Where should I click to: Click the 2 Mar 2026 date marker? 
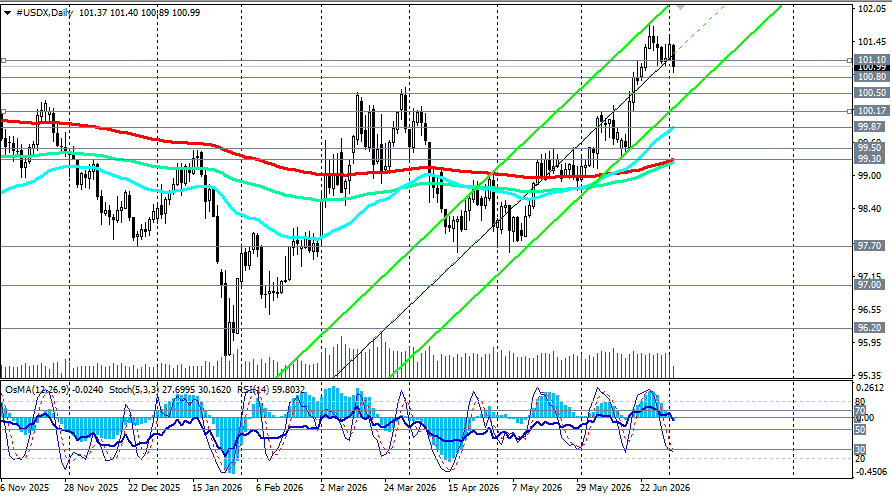pyautogui.click(x=344, y=488)
